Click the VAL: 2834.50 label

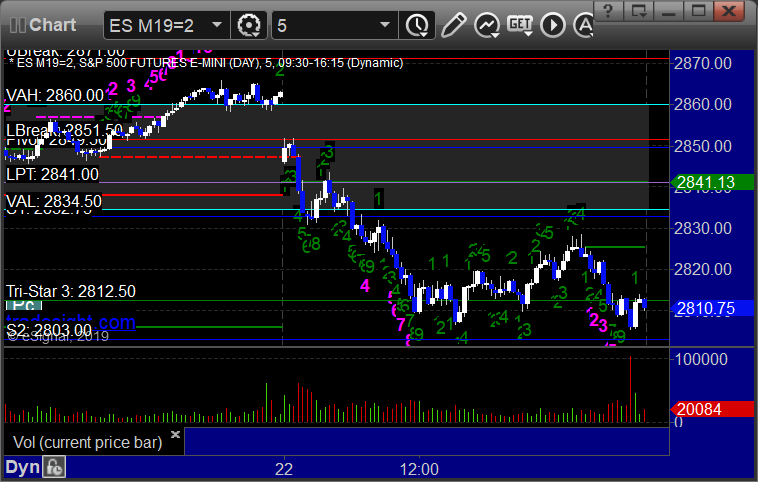(53, 201)
